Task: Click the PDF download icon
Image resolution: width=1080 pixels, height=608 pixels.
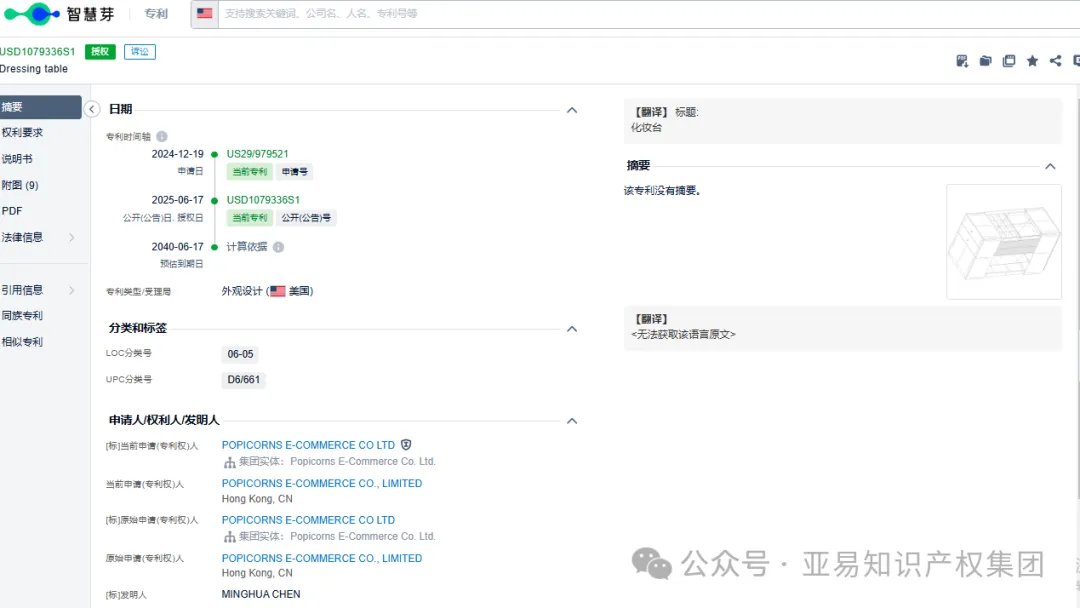Action: [x=962, y=61]
